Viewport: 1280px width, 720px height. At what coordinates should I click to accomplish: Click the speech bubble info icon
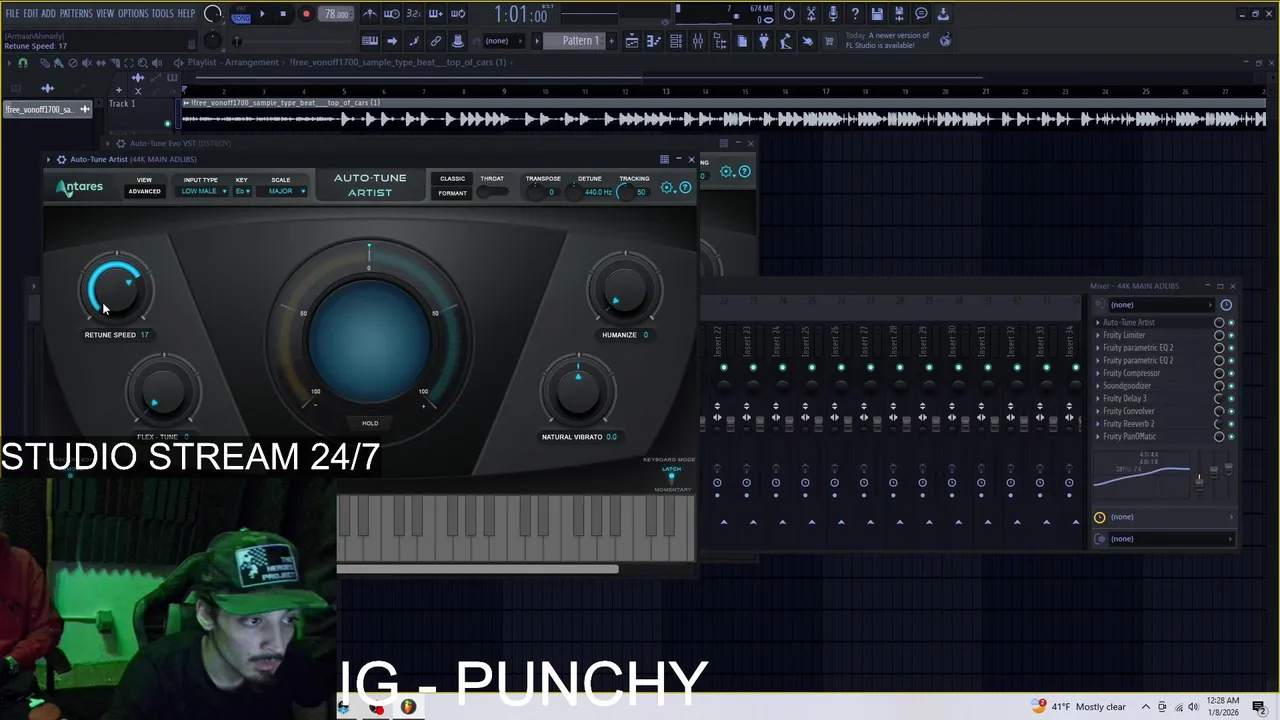click(x=921, y=14)
